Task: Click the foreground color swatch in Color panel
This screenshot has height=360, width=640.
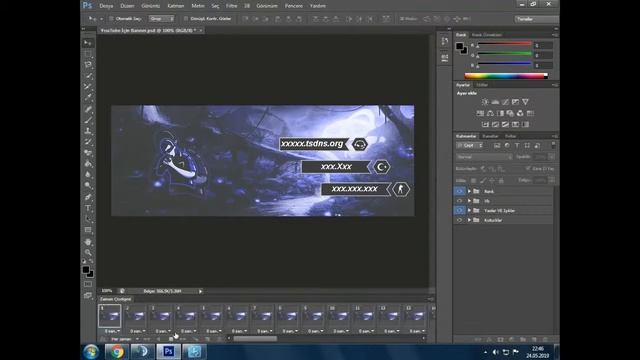Action: point(460,46)
